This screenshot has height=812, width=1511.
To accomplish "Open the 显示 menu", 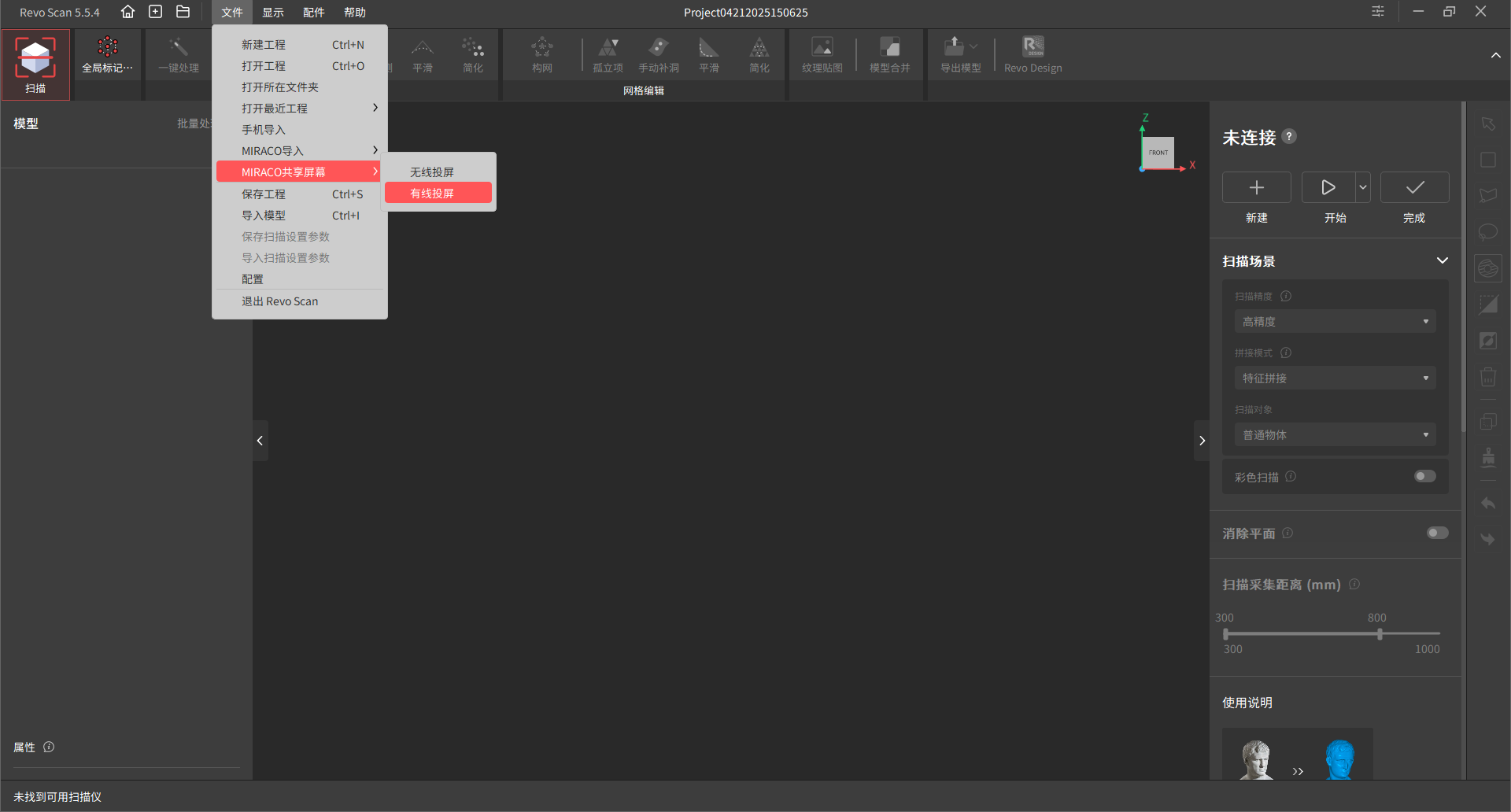I will click(x=273, y=12).
